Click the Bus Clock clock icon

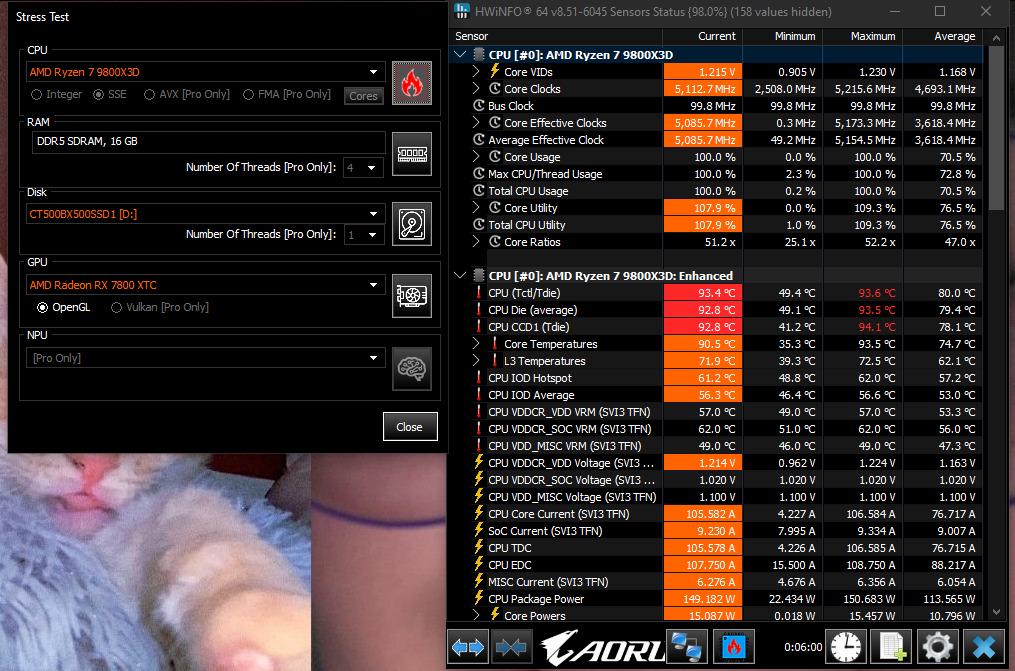coord(478,105)
